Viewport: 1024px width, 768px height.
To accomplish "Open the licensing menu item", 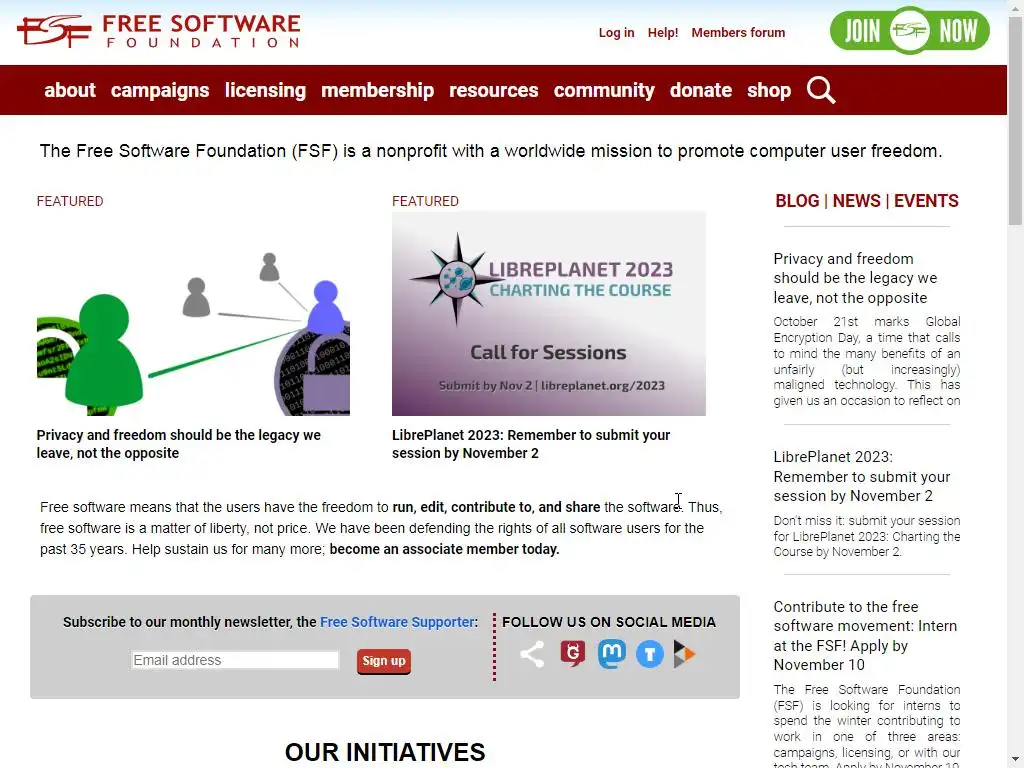I will pos(265,90).
